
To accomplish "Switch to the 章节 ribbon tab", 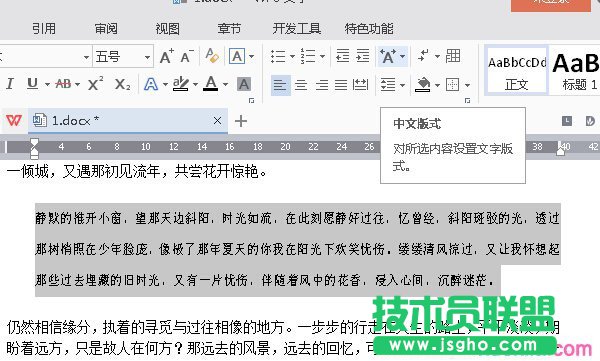I will coord(229,28).
